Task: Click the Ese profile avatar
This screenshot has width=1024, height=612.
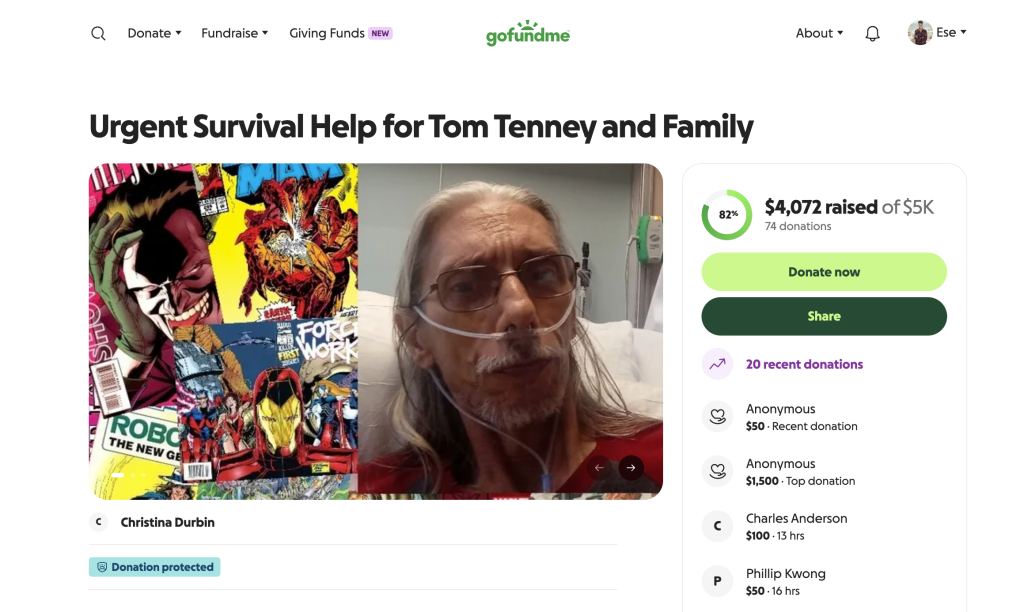Action: click(x=920, y=33)
